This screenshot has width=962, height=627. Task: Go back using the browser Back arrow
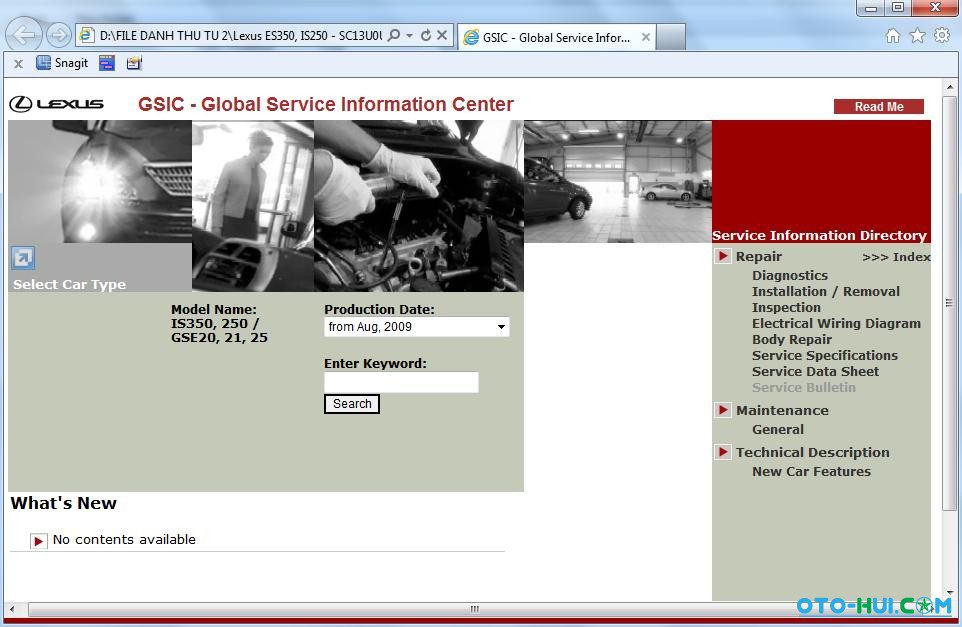(23, 36)
